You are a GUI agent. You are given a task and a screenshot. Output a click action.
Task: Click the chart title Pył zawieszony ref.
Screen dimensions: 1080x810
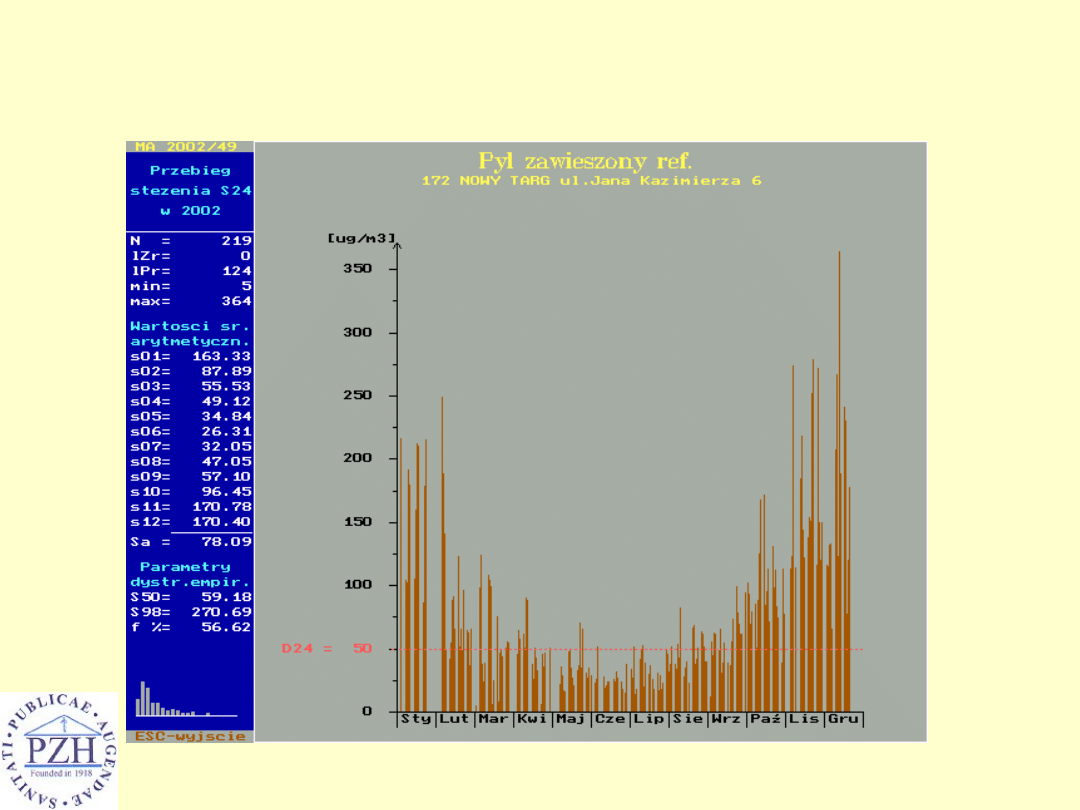[585, 161]
